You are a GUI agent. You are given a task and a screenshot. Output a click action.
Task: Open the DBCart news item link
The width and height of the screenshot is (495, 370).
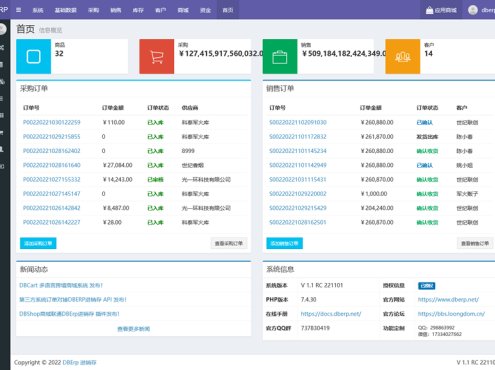pos(61,285)
